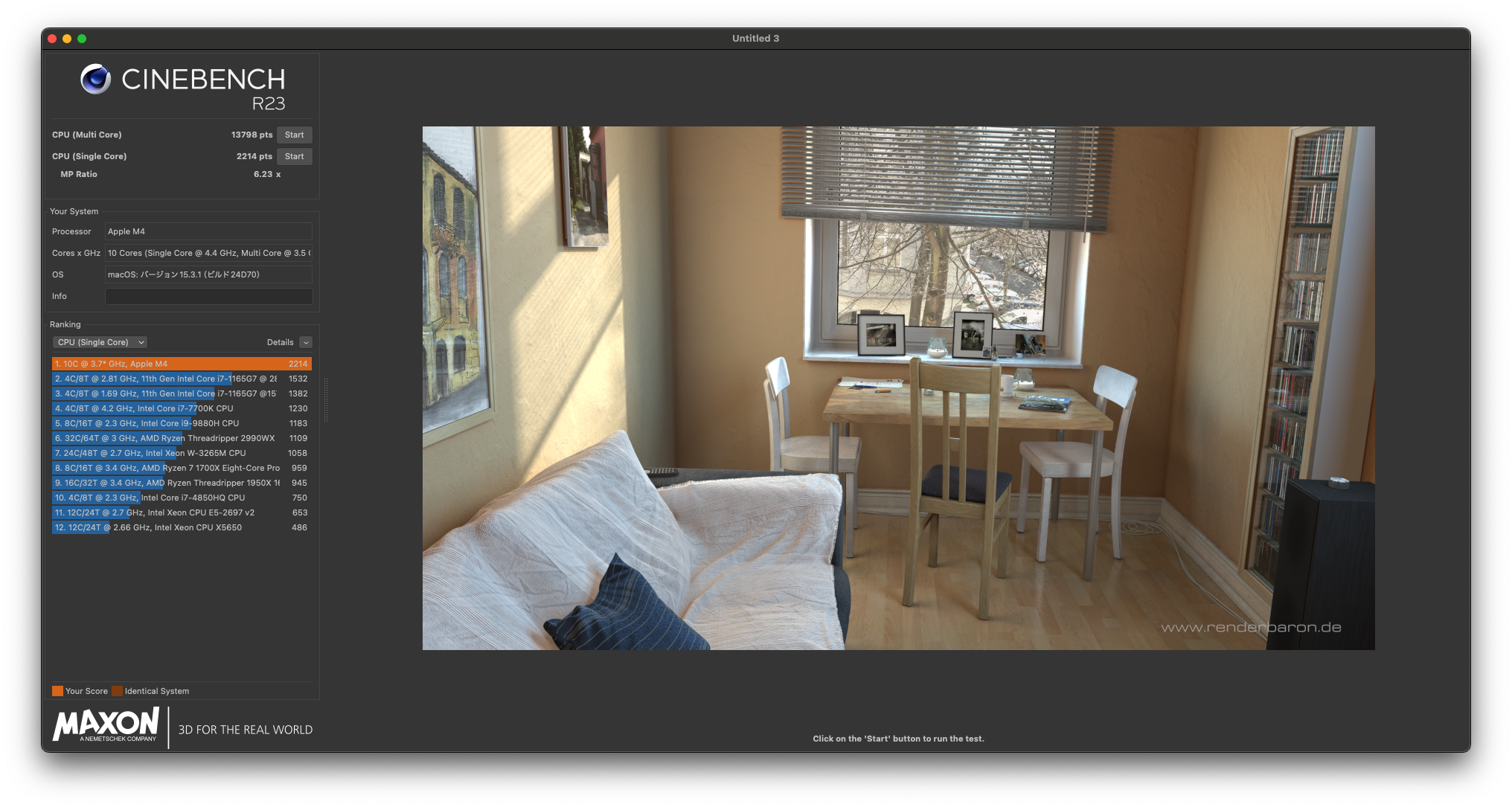Click the panel divider grip handle

coord(326,400)
